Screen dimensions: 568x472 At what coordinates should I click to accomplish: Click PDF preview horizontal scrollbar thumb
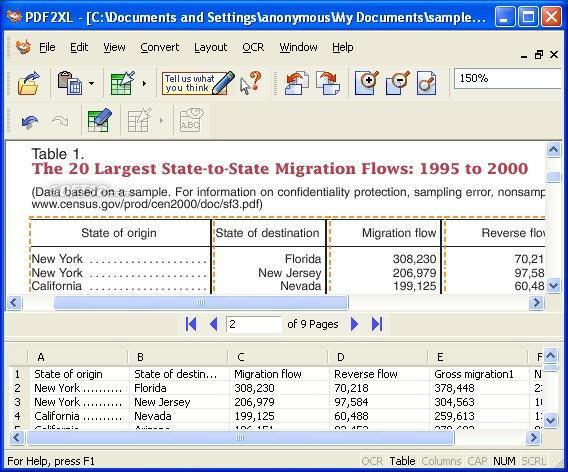pyautogui.click(x=201, y=302)
